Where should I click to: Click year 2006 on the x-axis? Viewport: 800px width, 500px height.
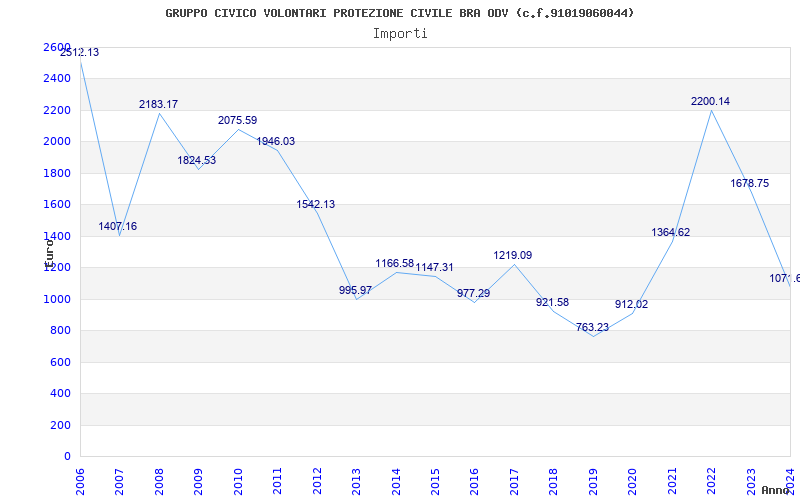coord(80,482)
